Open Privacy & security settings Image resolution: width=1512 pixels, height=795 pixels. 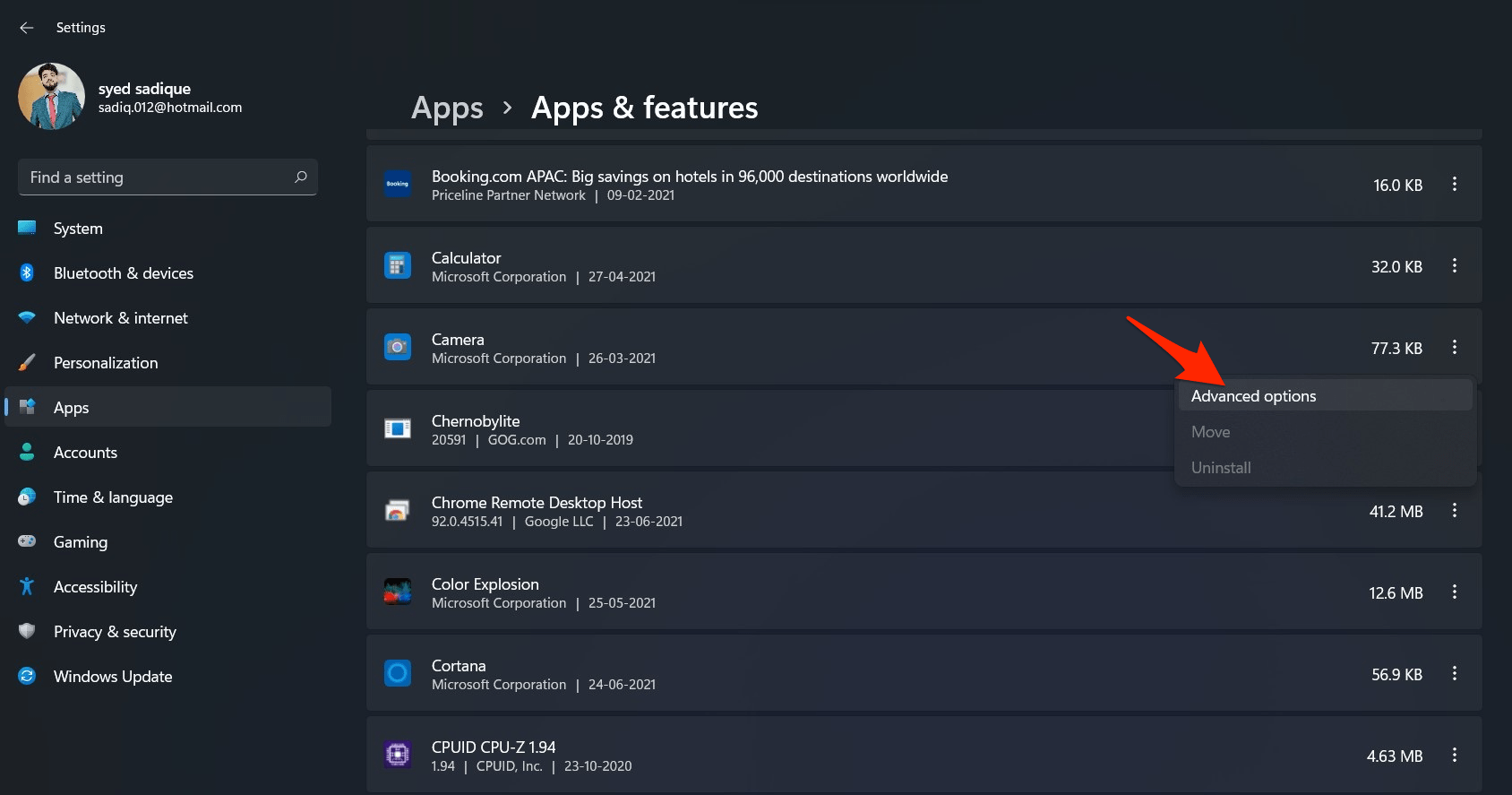[168, 632]
